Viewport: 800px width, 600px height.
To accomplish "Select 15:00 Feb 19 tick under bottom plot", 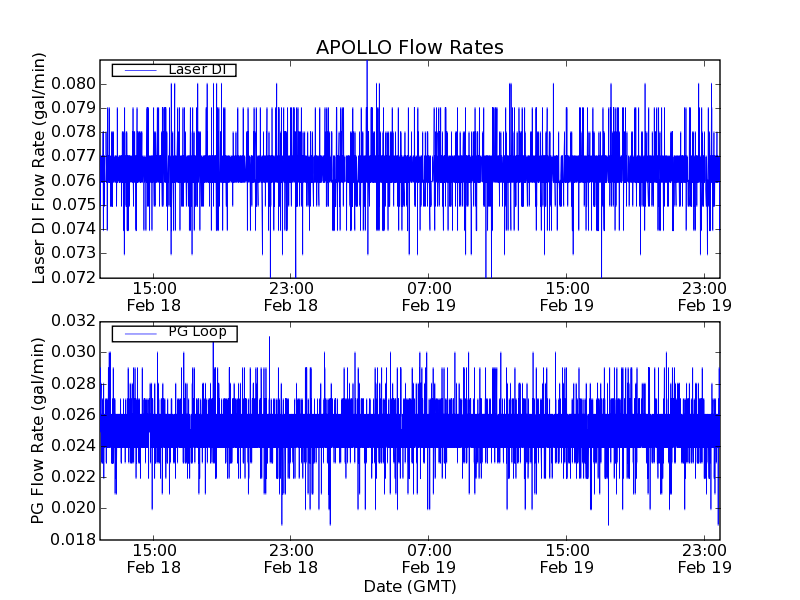I will 567,558.
